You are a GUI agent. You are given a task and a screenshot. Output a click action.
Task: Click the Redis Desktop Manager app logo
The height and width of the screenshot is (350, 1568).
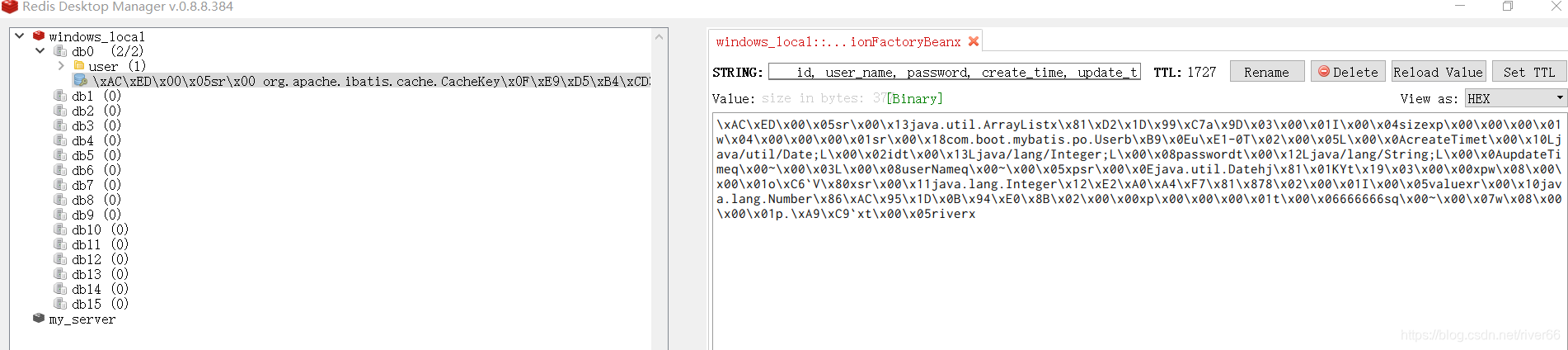pyautogui.click(x=10, y=7)
